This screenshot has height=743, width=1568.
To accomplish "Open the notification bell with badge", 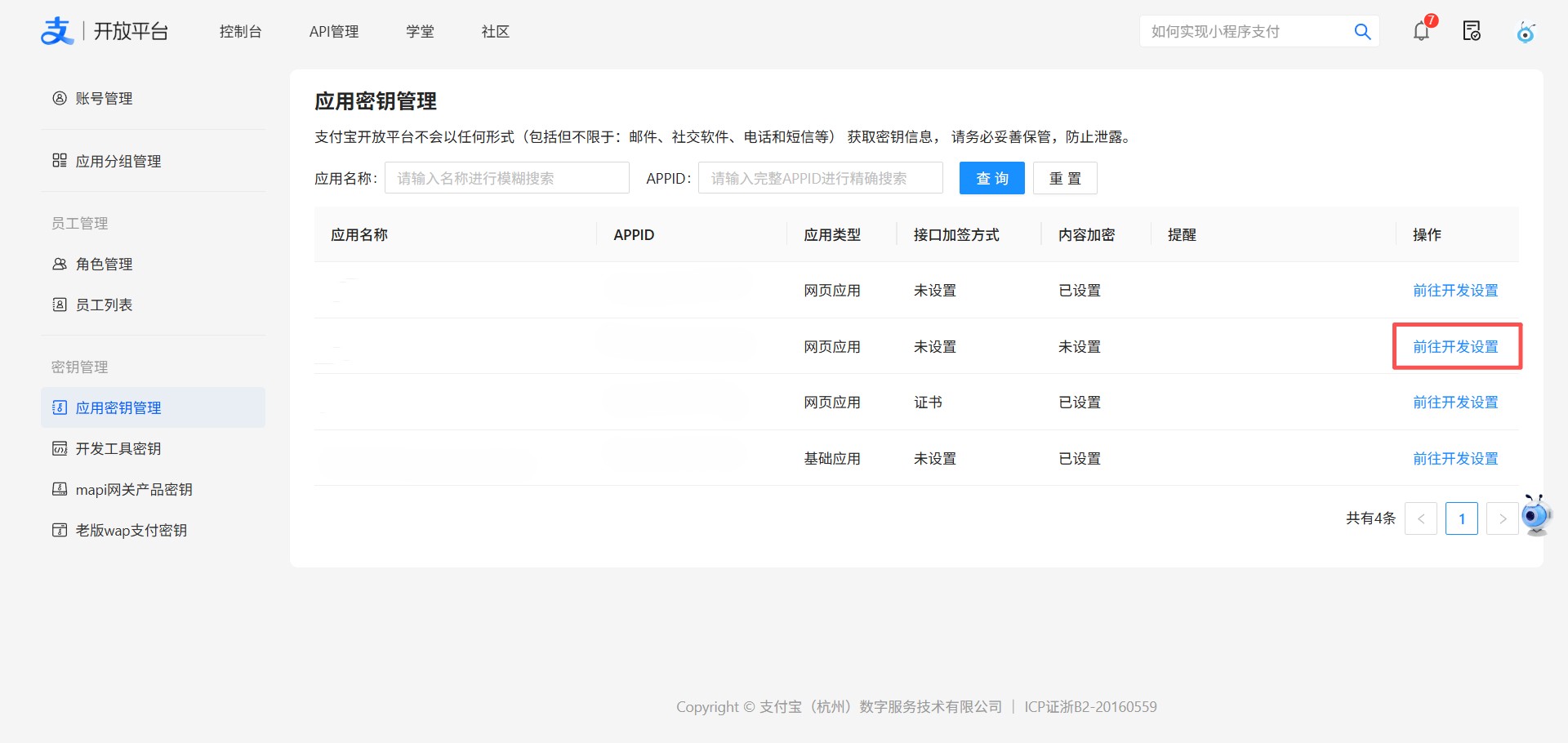I will click(1422, 31).
